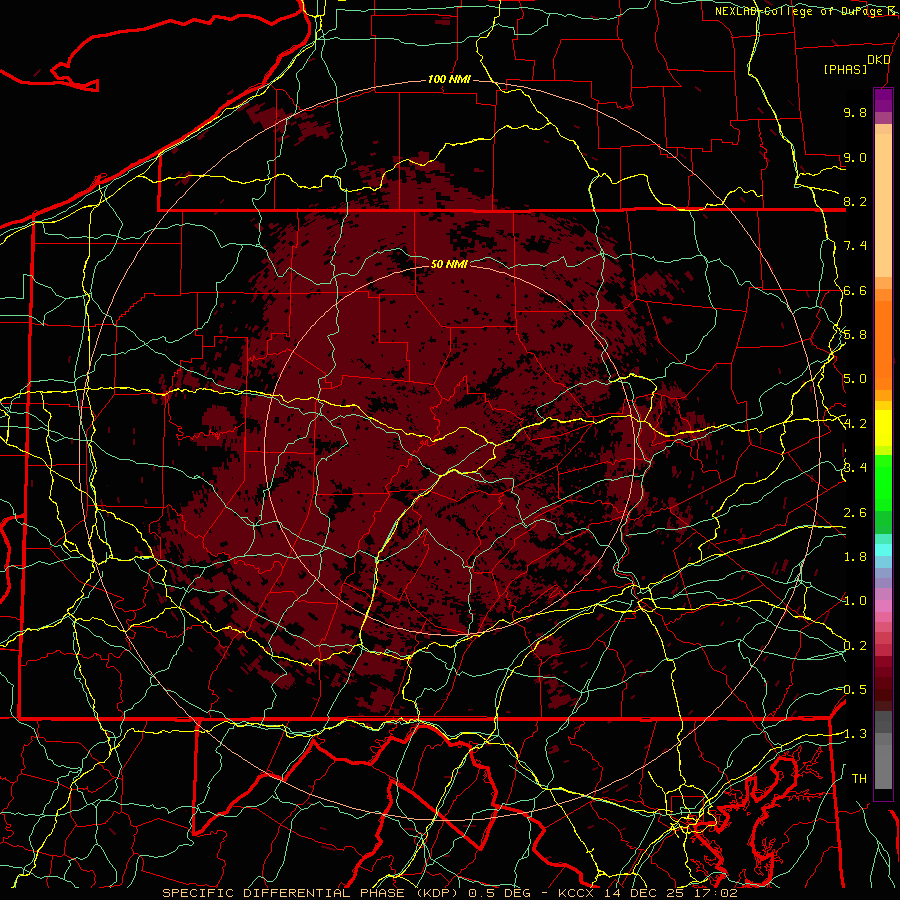Click the [PHAS] units label
This screenshot has height=900, width=900.
pos(845,69)
